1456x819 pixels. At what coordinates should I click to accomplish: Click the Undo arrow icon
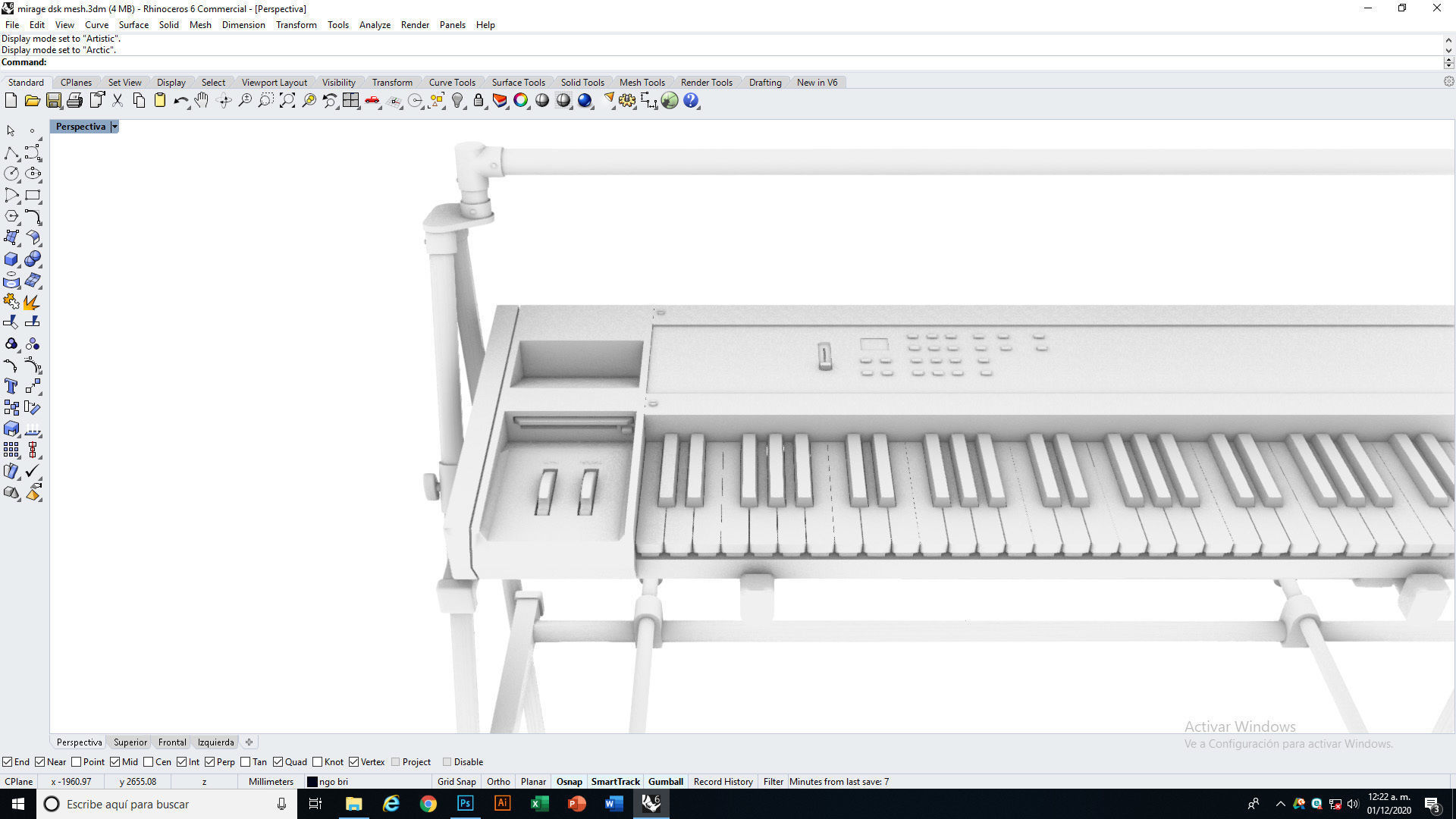click(180, 101)
